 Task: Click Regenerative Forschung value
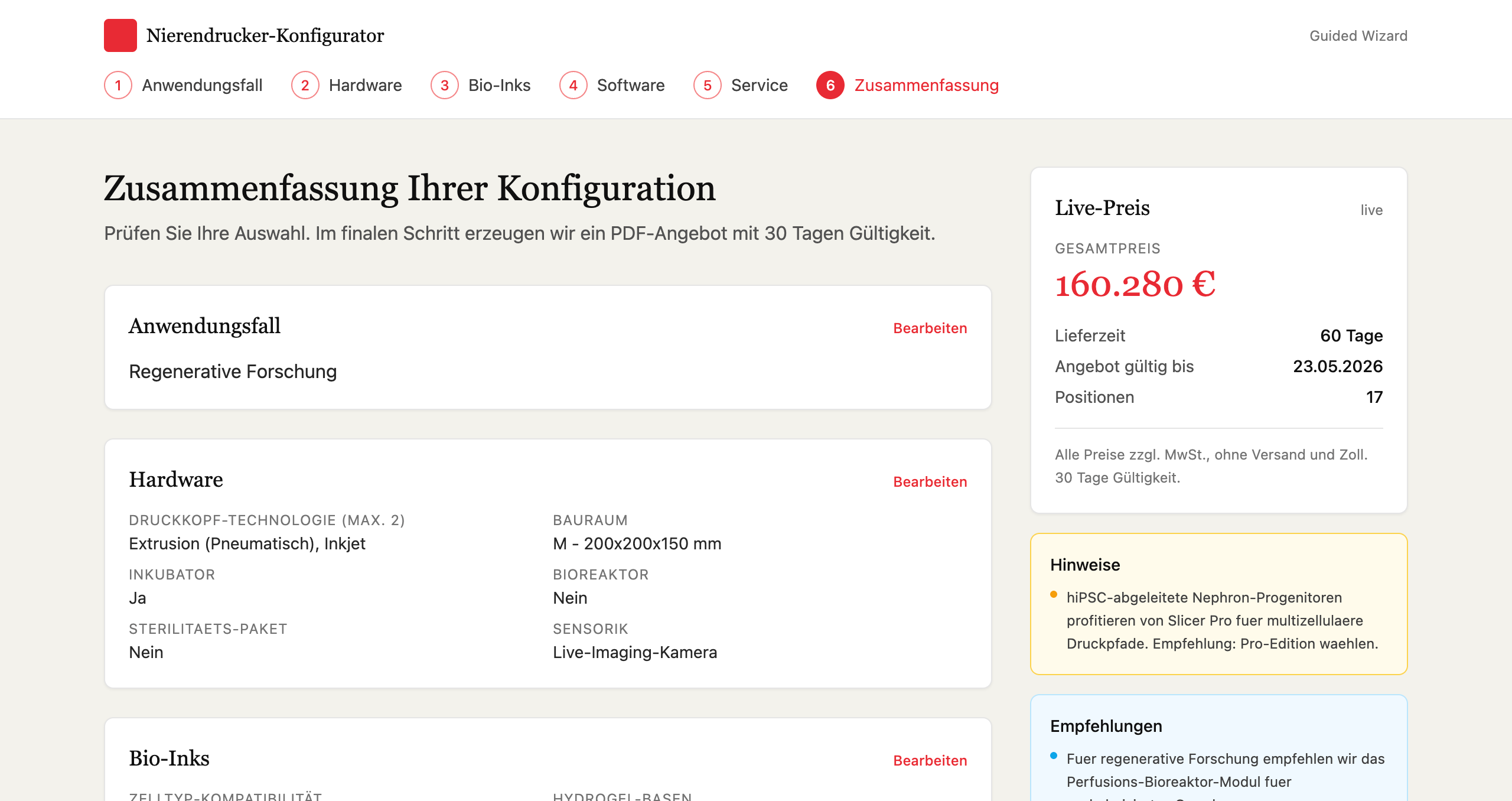[233, 372]
